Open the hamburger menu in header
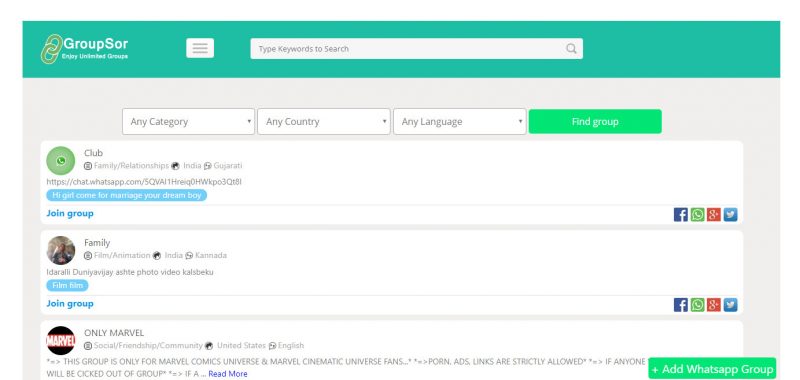This screenshot has width=800, height=380. pos(200,48)
